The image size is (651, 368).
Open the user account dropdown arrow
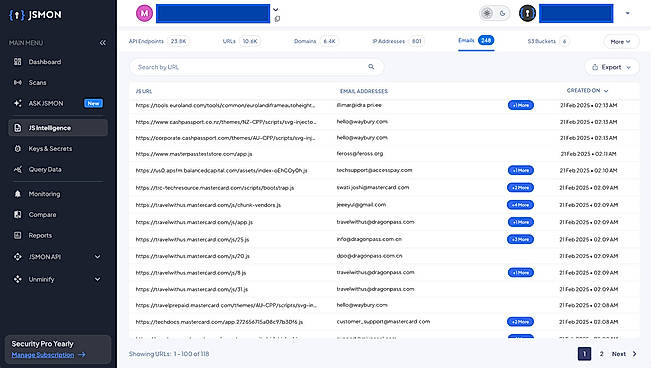coord(627,13)
